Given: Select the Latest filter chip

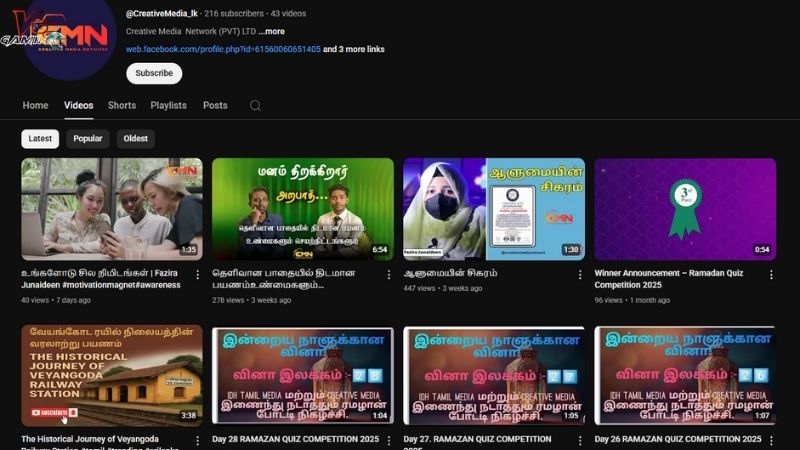Looking at the screenshot, I should tap(40, 139).
